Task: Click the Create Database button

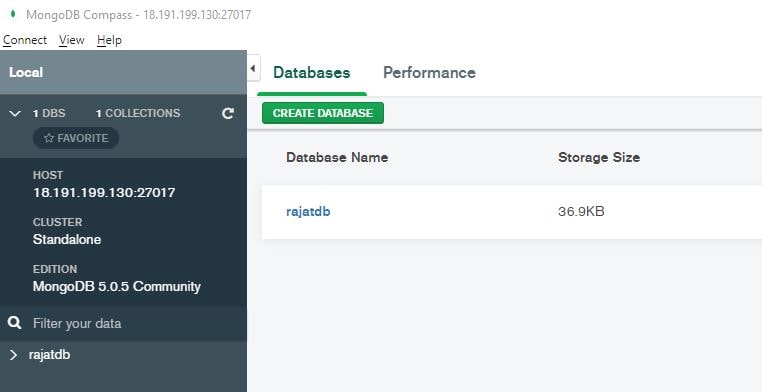Action: pos(323,113)
